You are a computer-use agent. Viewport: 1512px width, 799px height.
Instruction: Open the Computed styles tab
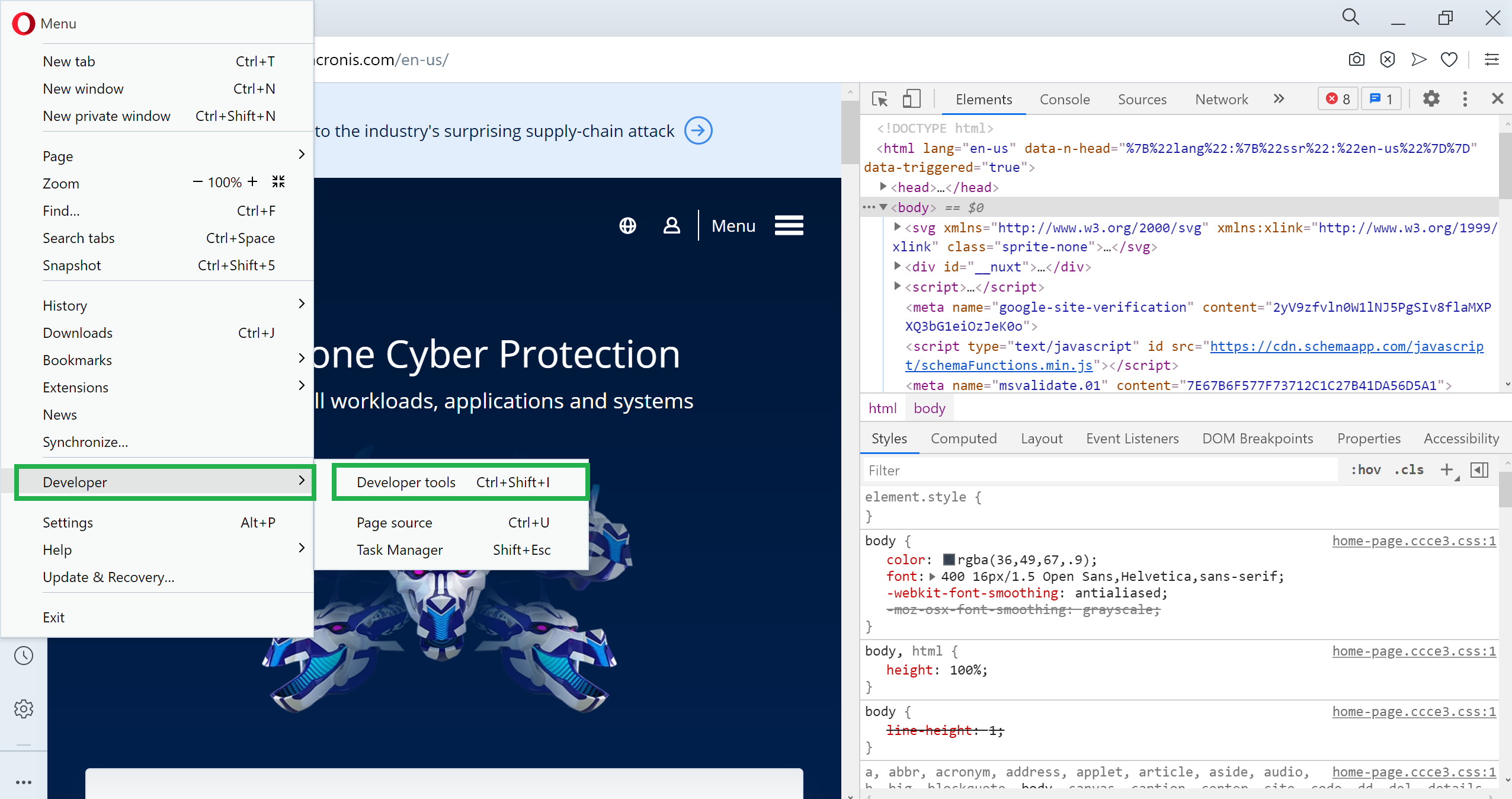(x=963, y=438)
